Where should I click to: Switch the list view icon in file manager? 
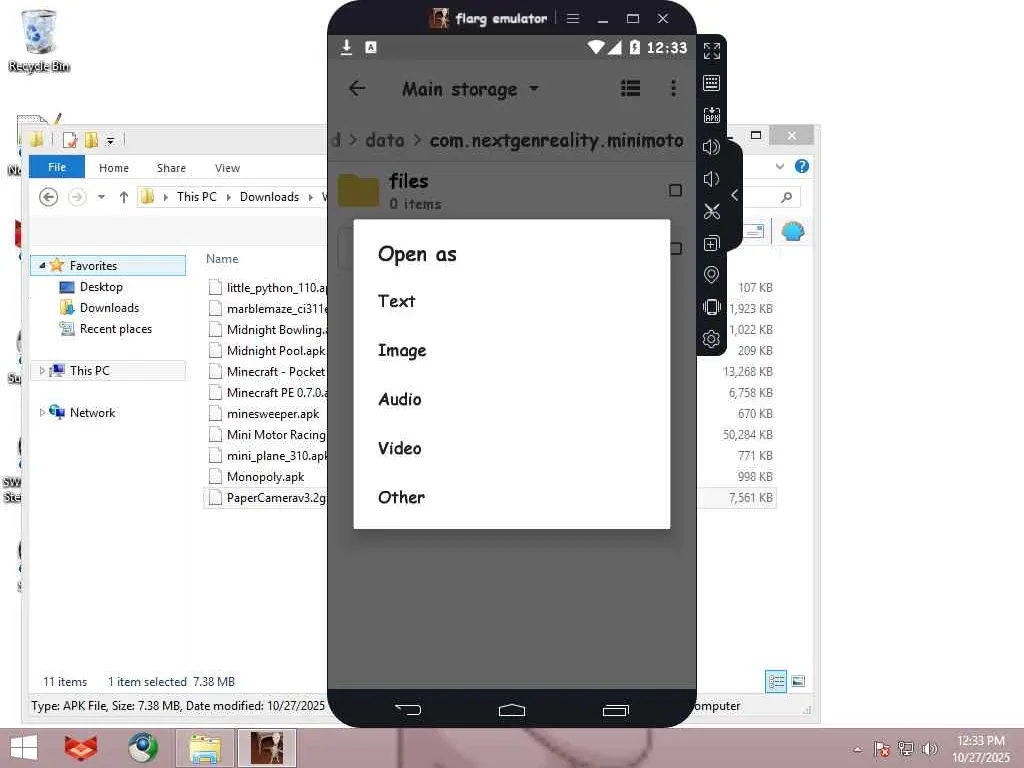[x=630, y=88]
